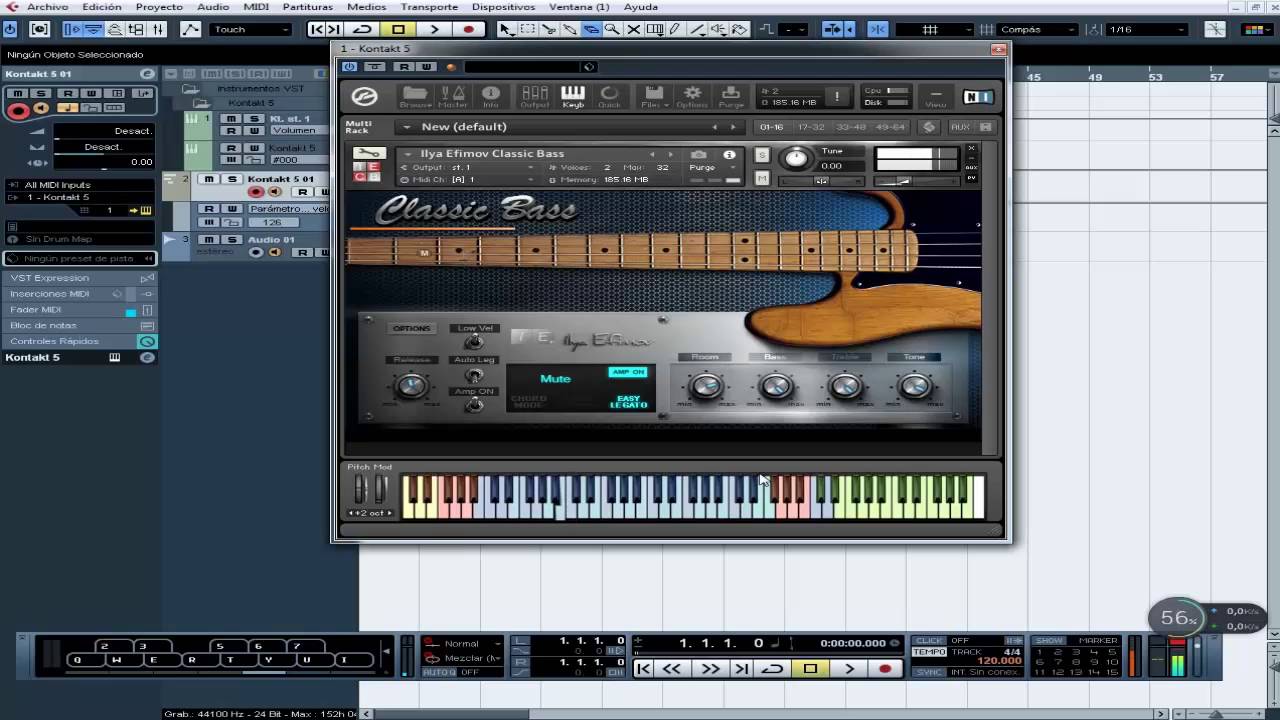
Task: Adjust the Room amp knob
Action: tap(706, 386)
